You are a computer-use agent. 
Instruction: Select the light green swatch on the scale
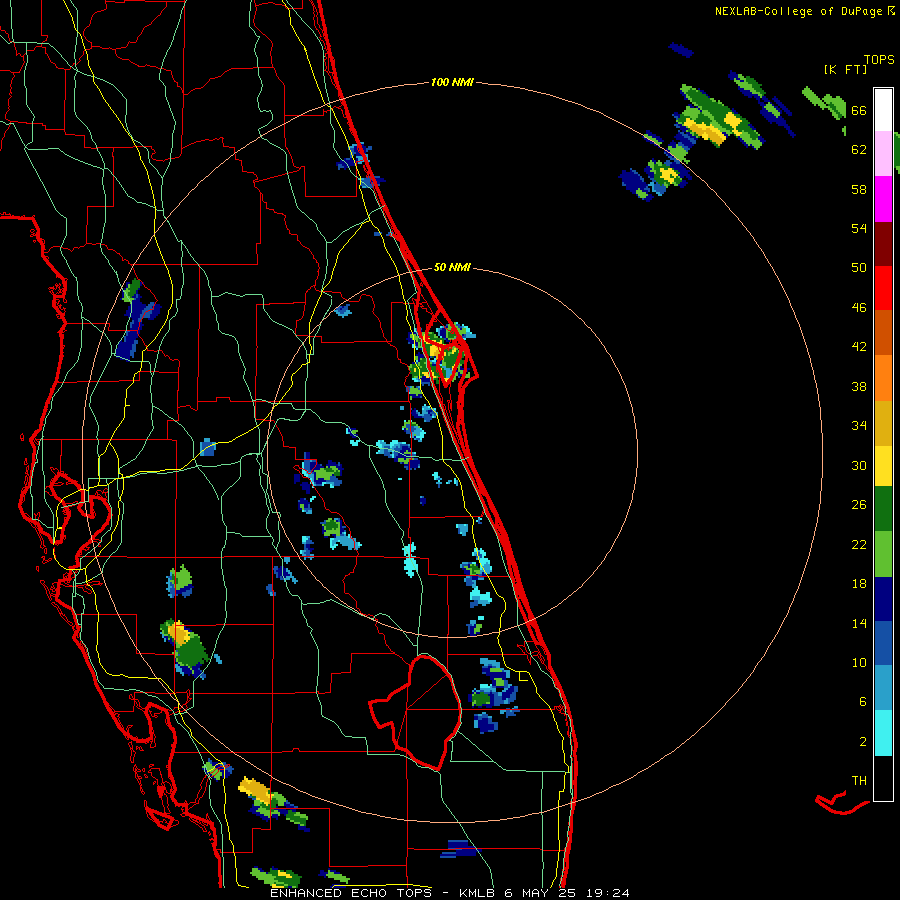pyautogui.click(x=883, y=554)
